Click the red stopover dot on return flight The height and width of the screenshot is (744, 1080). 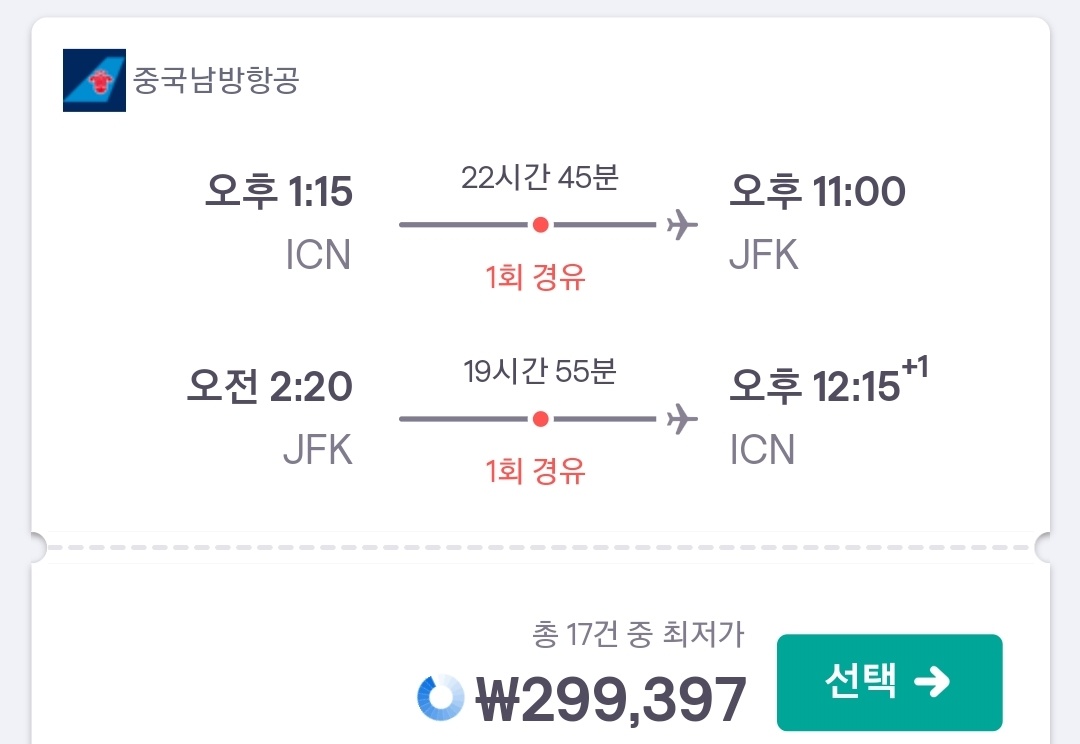(540, 419)
